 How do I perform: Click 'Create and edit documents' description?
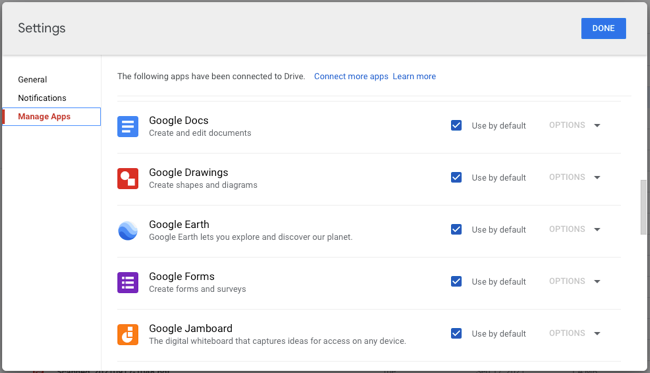click(200, 133)
